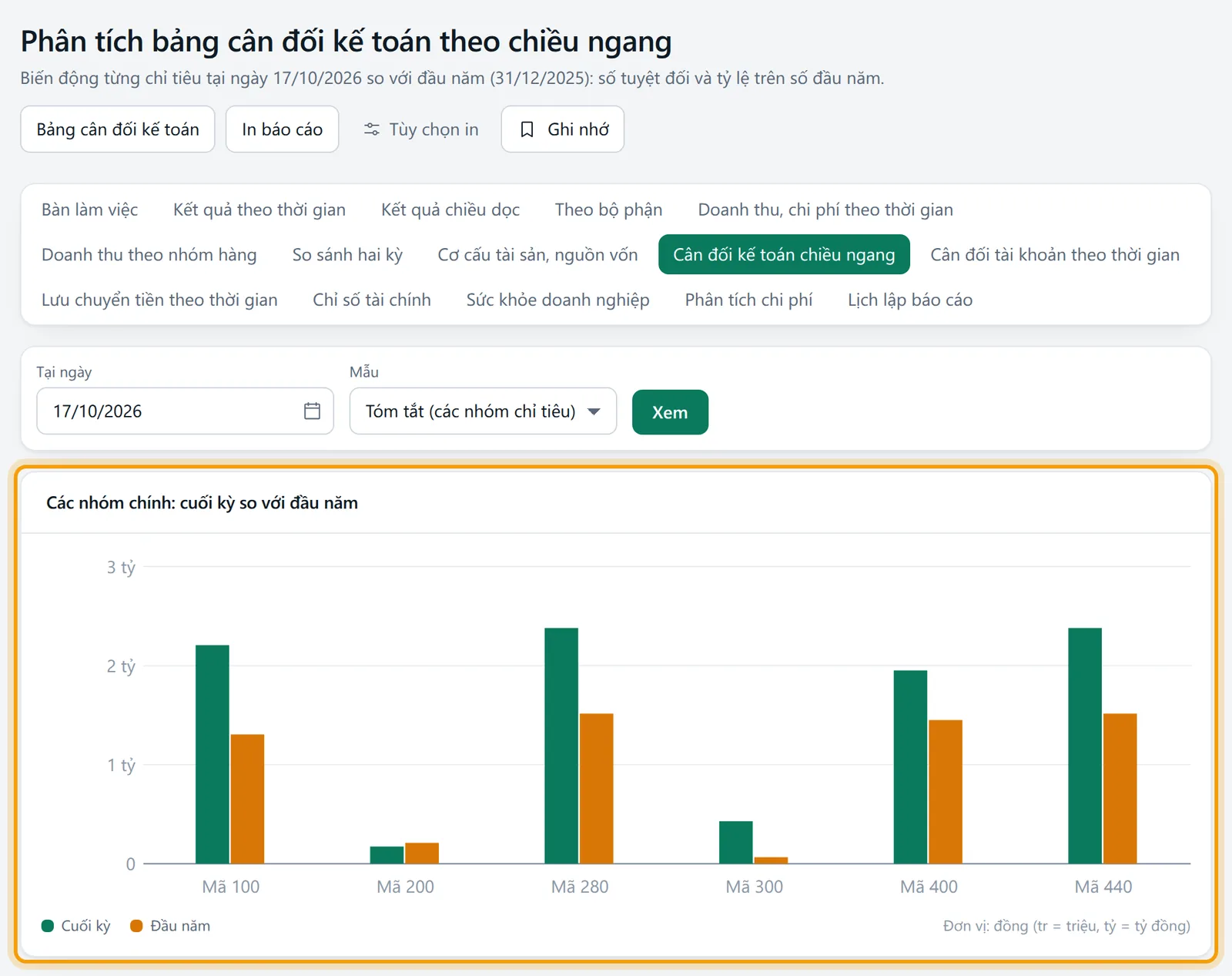
Task: Toggle Đầu năm legend series
Action: pos(170,926)
